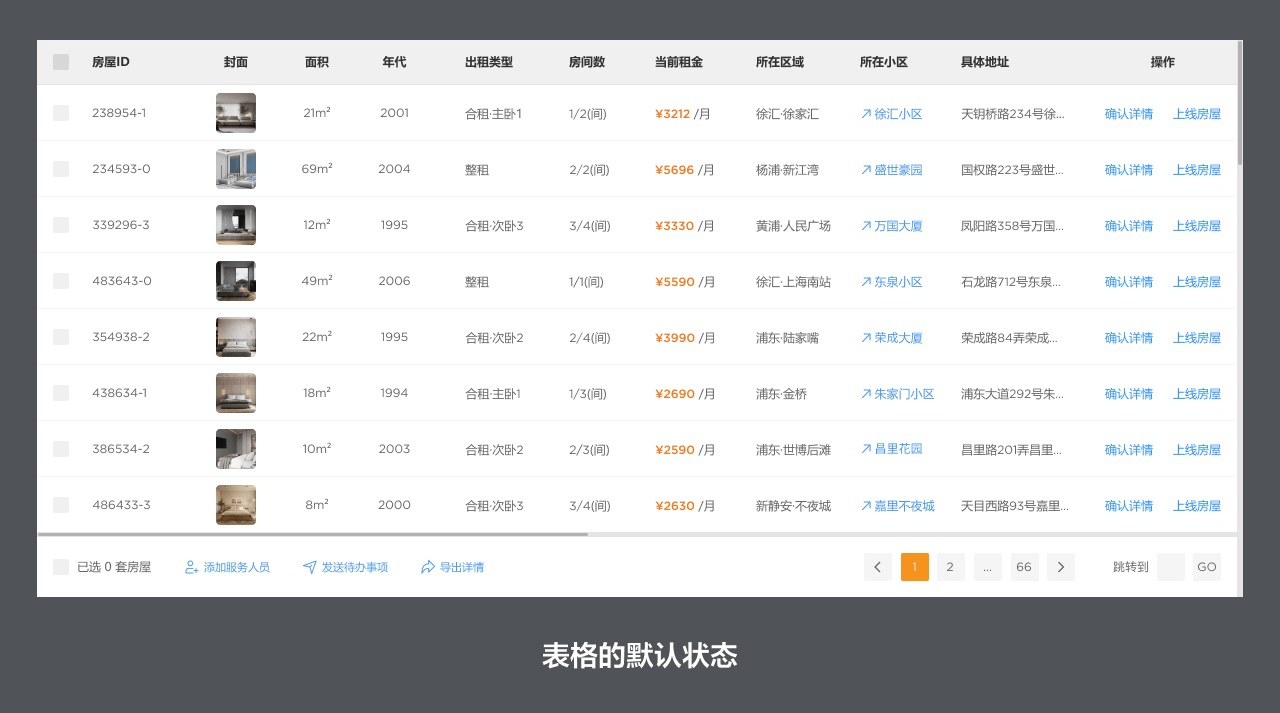Open cover thumbnail of house 238954-1
This screenshot has width=1280, height=713.
click(236, 113)
